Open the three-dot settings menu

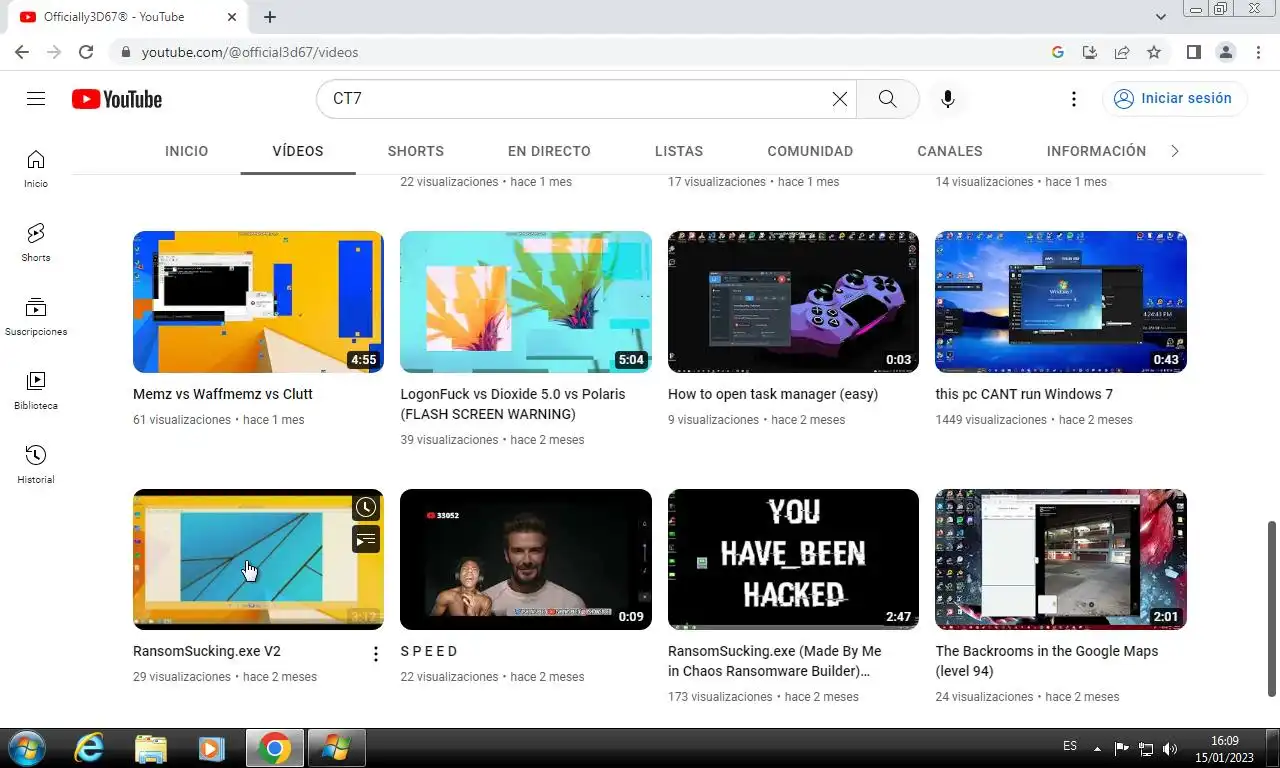pyautogui.click(x=1073, y=99)
